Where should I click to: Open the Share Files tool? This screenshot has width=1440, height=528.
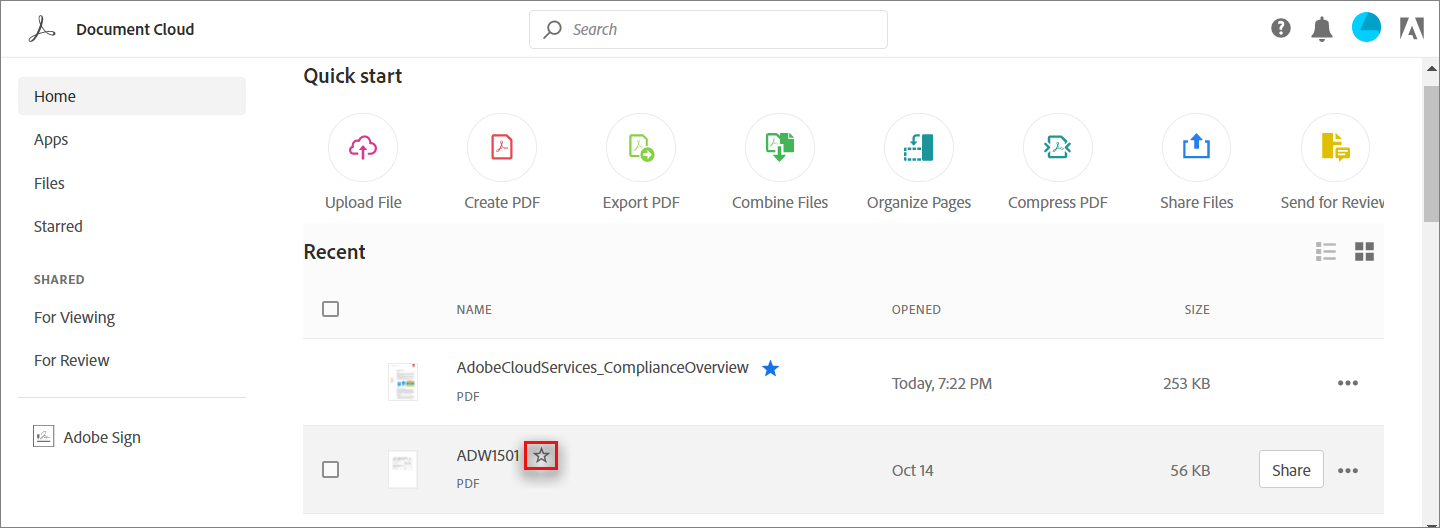pos(1197,149)
